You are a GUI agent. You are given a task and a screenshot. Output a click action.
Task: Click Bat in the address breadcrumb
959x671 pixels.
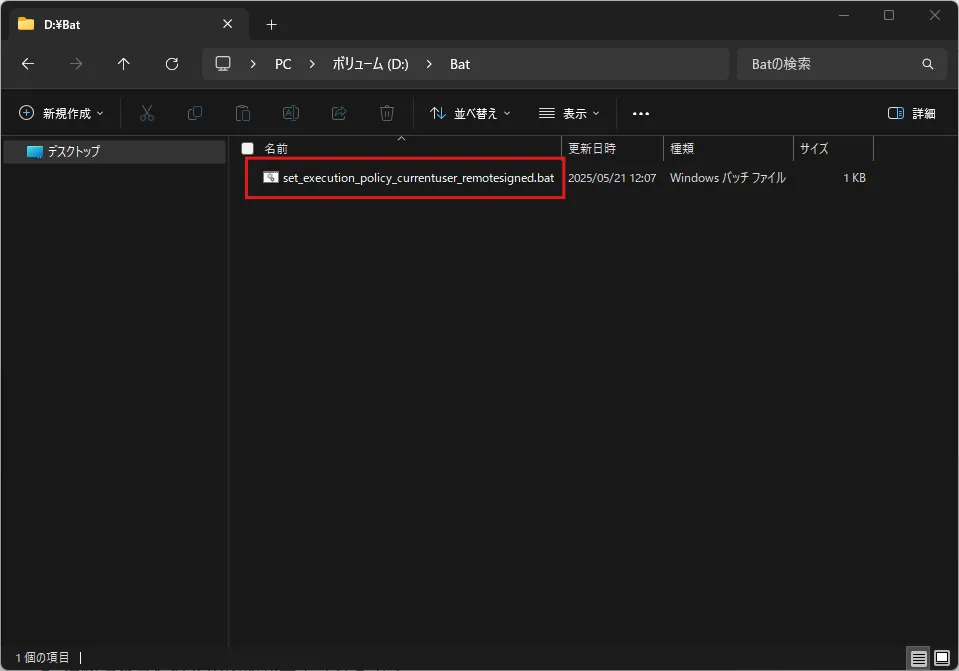pos(460,64)
